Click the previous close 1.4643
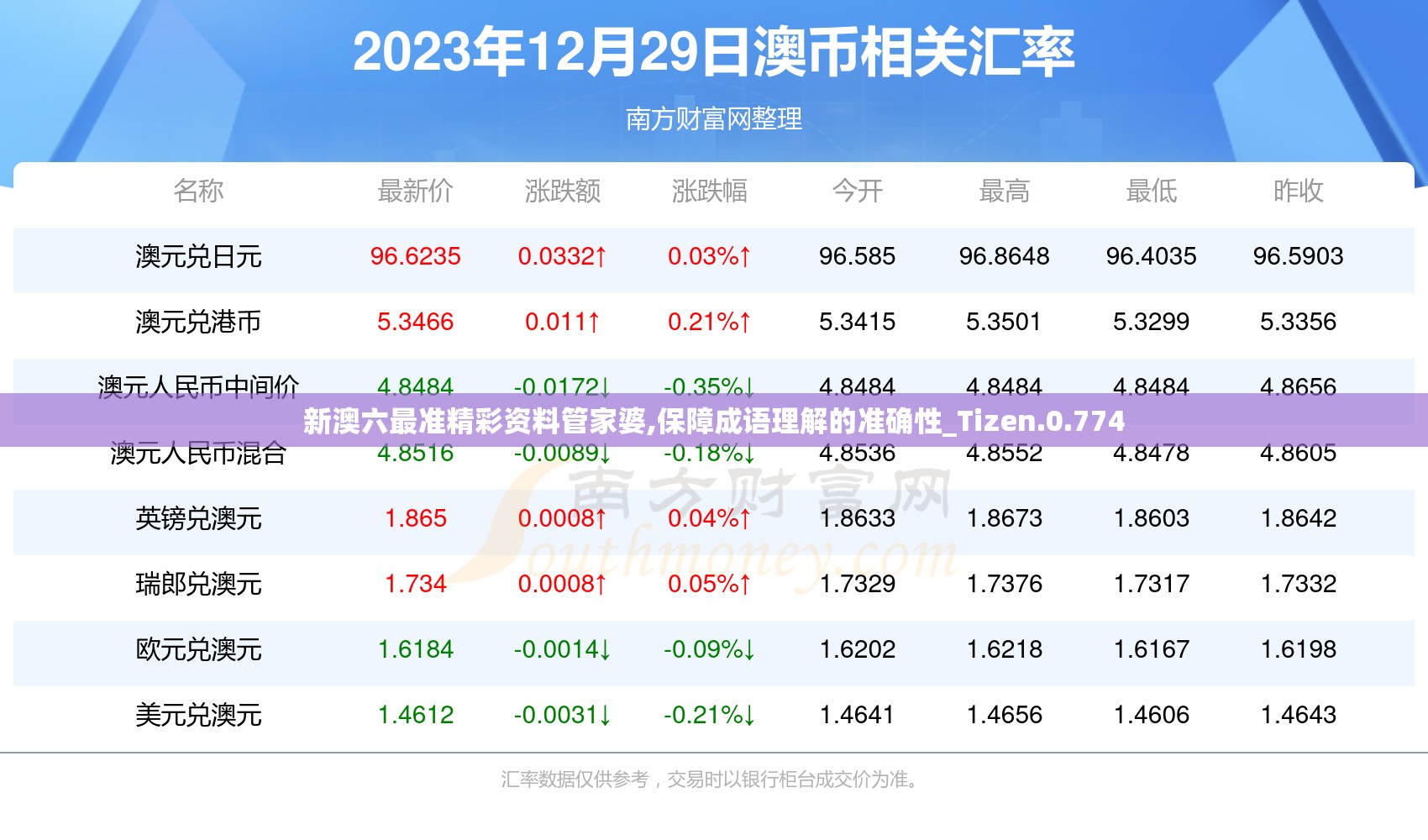 click(1299, 715)
